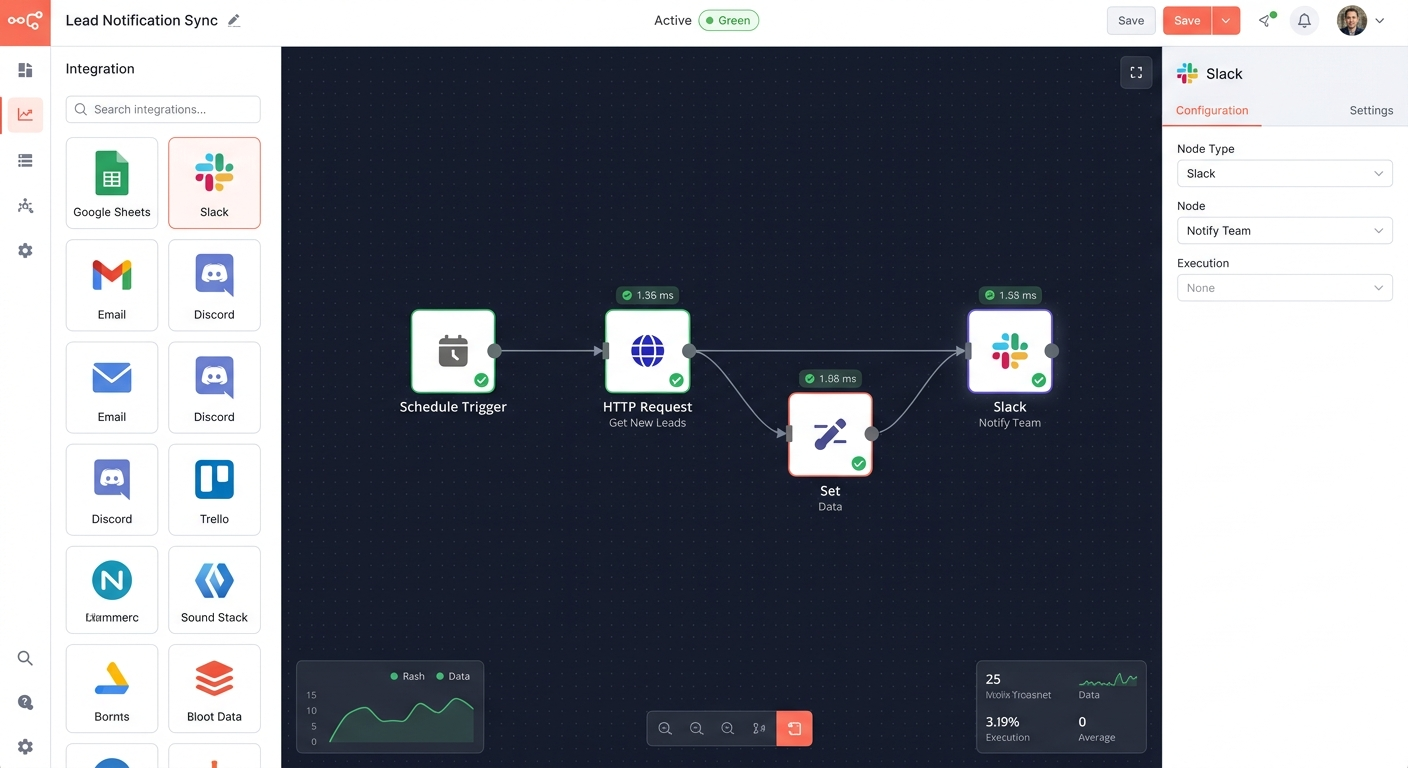Click the 1.58 ms timing badge
1408x768 pixels.
pyautogui.click(x=1010, y=295)
